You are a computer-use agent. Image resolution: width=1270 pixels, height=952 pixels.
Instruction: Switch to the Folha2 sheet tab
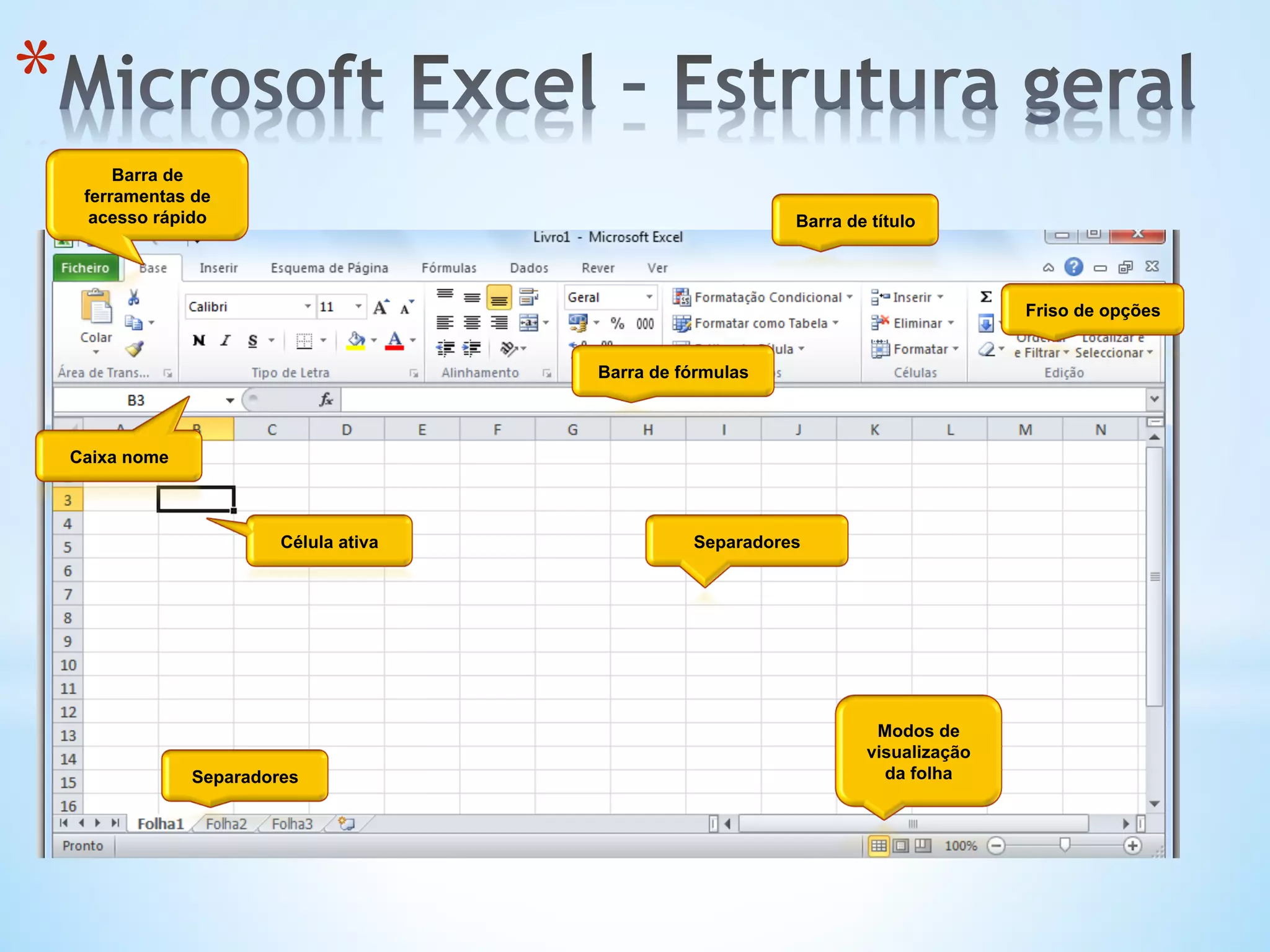point(226,824)
